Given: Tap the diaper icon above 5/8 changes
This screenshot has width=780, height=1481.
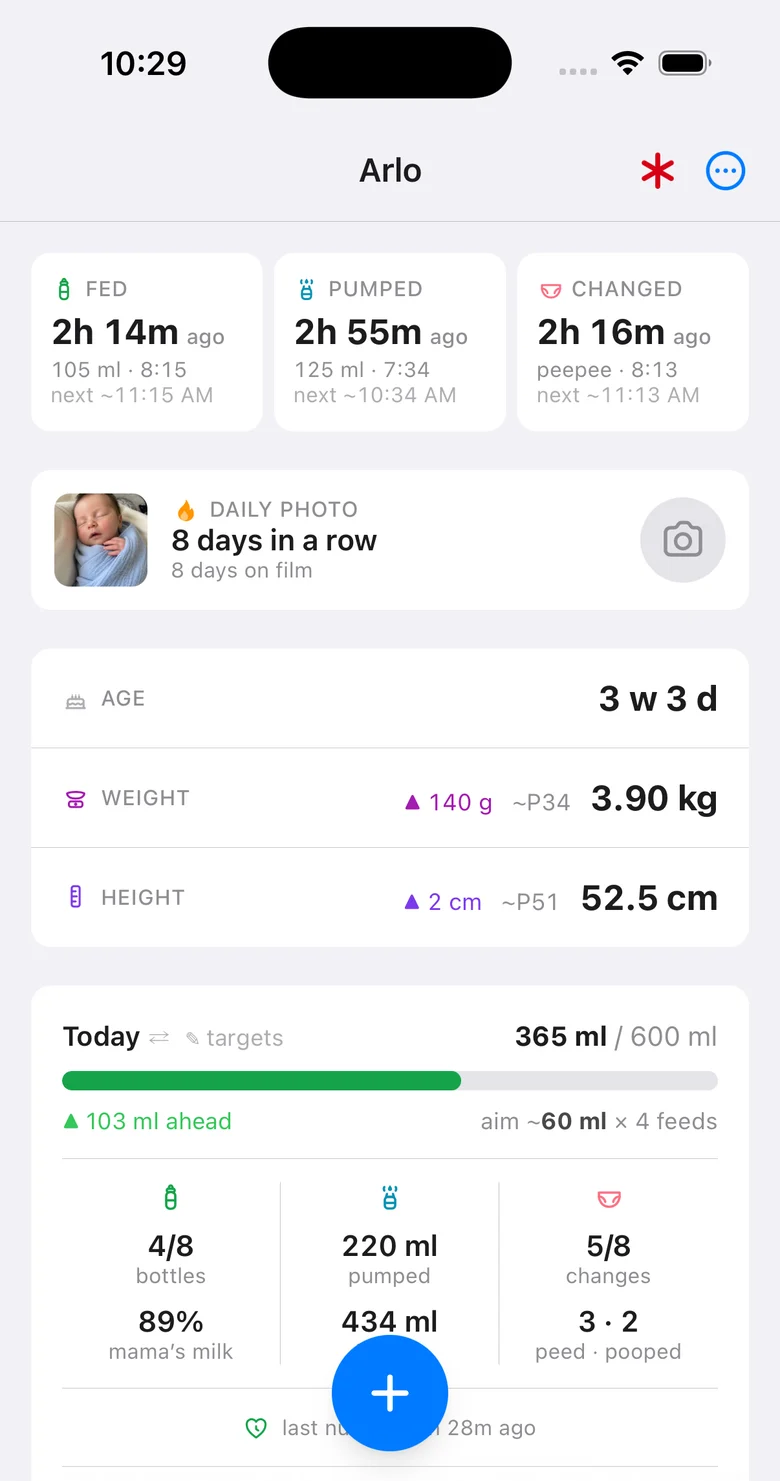Looking at the screenshot, I should (x=608, y=1198).
